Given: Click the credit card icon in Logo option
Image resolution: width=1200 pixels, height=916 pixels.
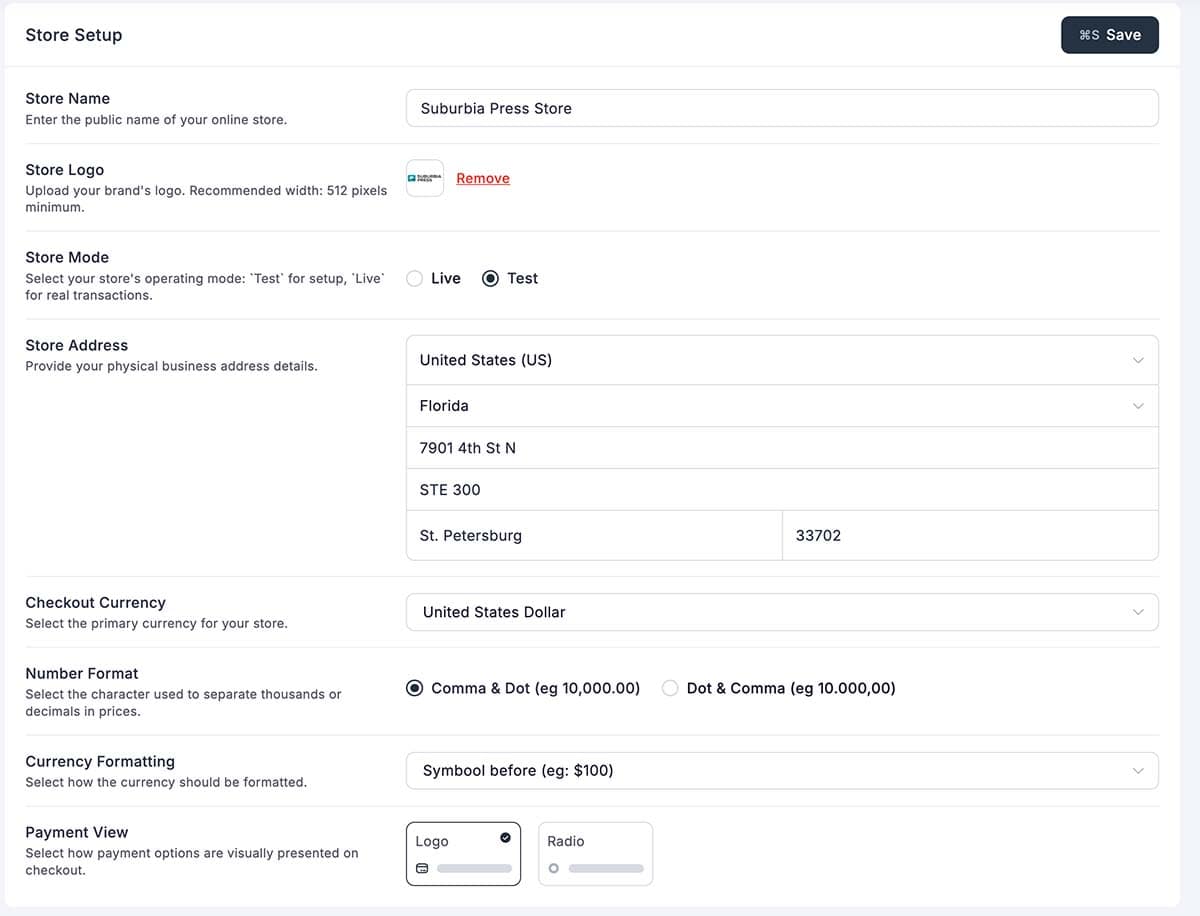Looking at the screenshot, I should [422, 868].
